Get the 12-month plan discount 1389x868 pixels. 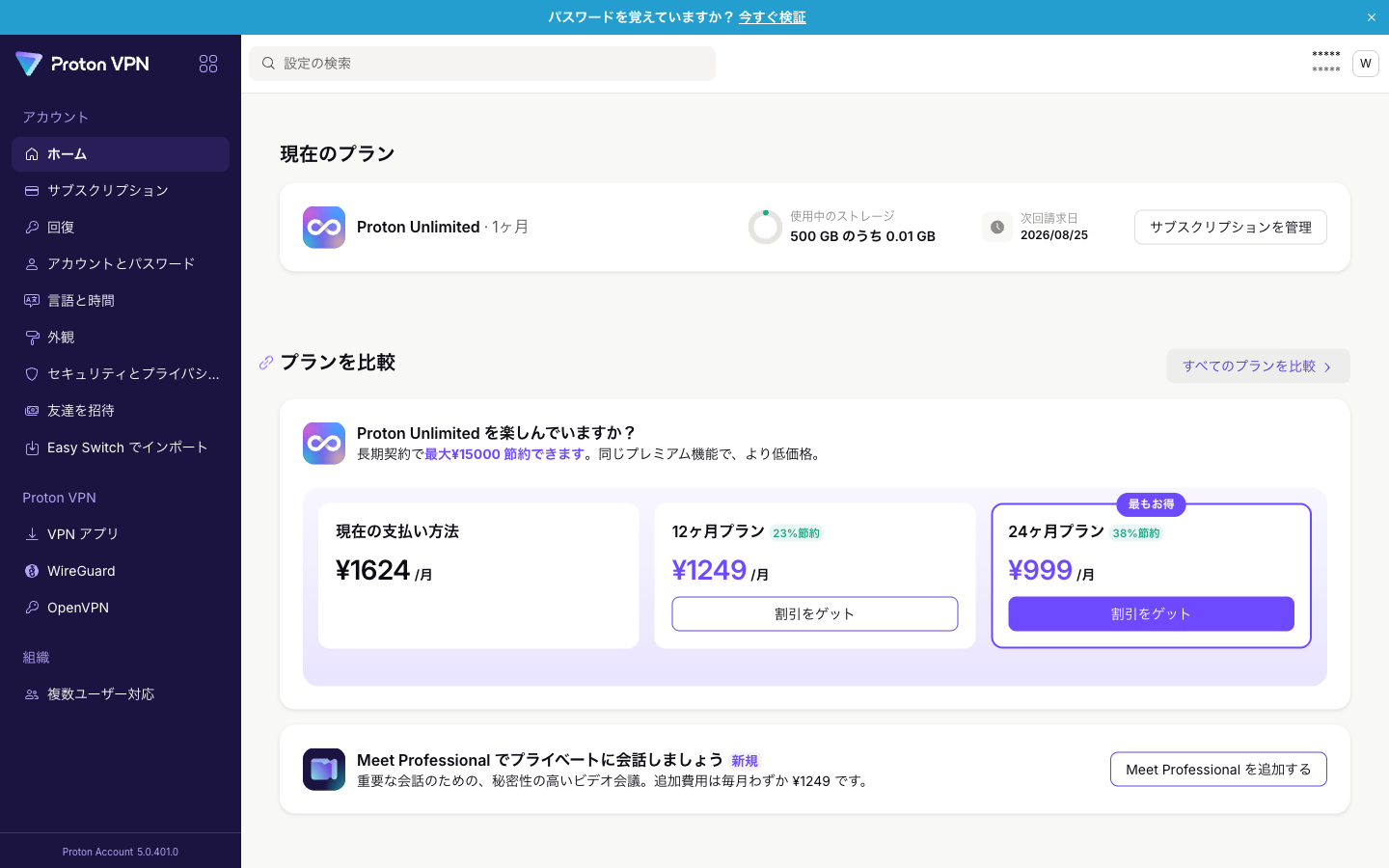pos(815,614)
